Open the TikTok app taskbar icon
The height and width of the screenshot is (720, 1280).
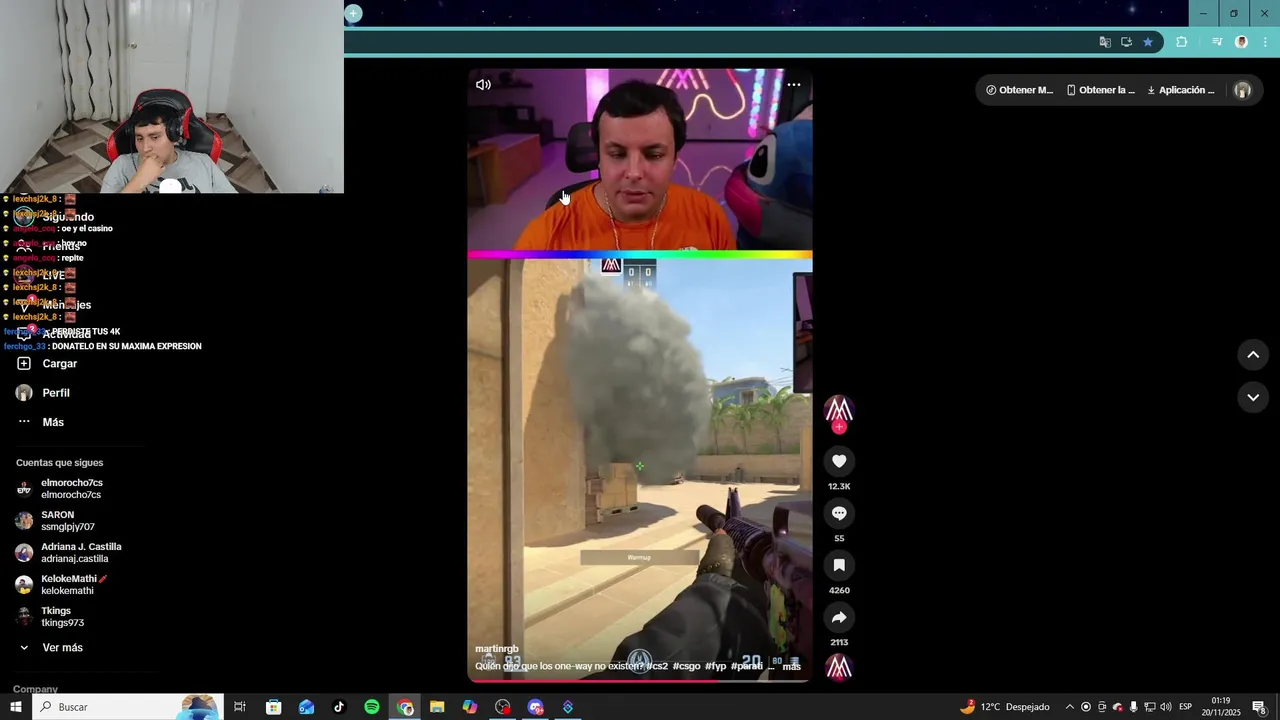pos(339,707)
